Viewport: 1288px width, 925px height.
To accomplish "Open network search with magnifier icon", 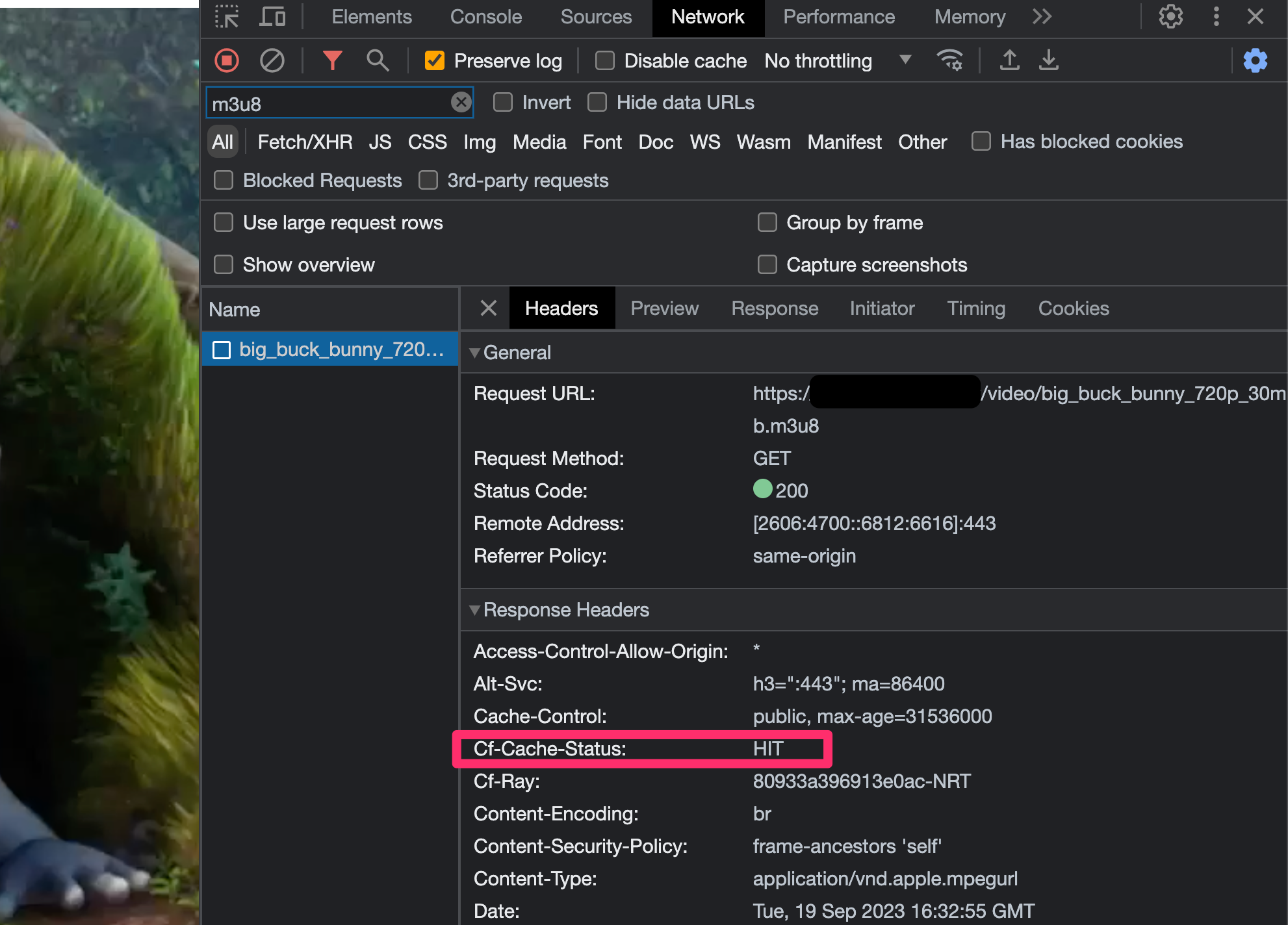I will click(x=378, y=60).
